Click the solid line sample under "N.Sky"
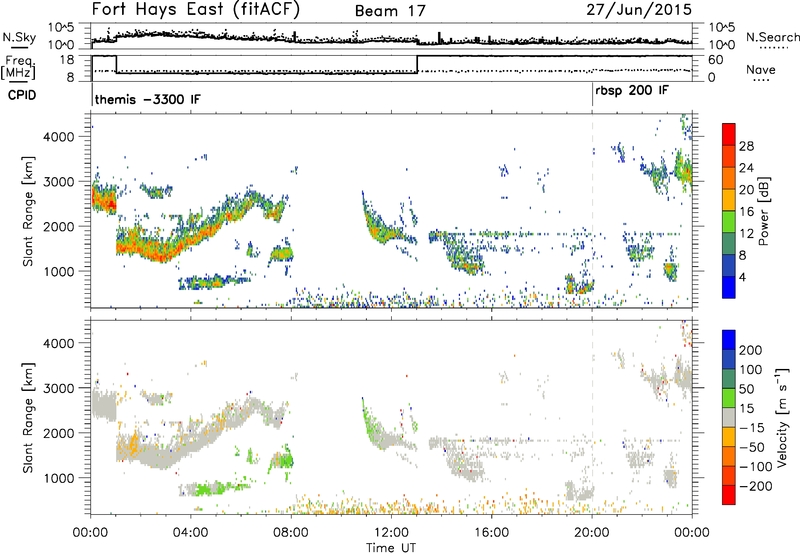The height and width of the screenshot is (554, 800). (19, 48)
